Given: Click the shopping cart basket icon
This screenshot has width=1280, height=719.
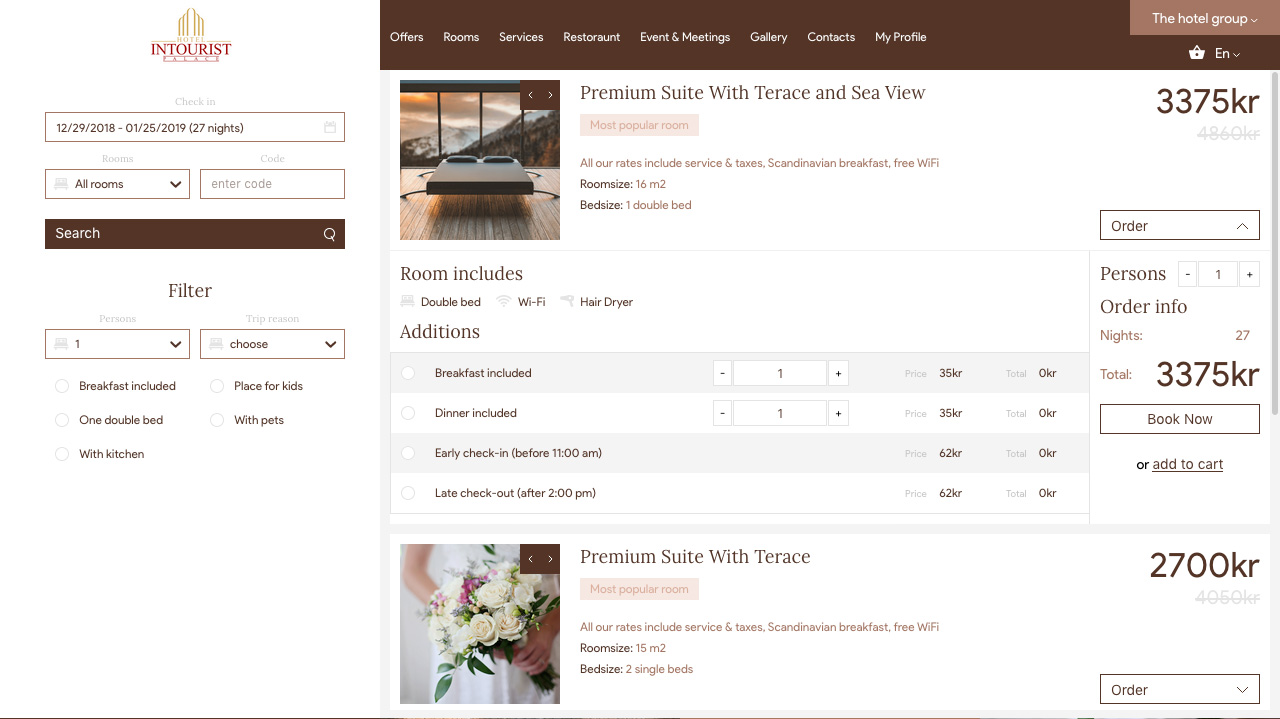Looking at the screenshot, I should (1196, 53).
